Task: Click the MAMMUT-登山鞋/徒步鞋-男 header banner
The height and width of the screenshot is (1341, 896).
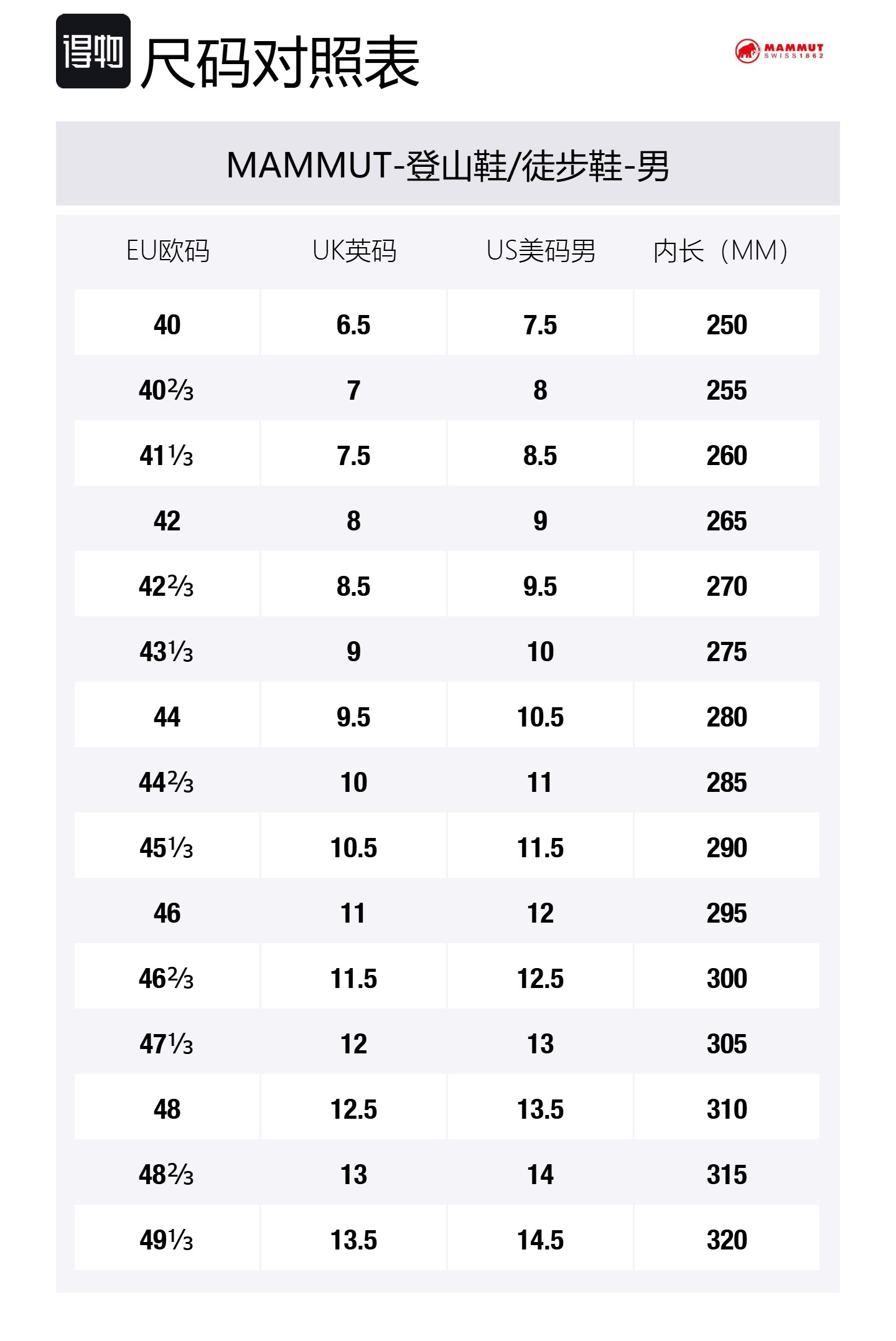Action: [x=448, y=164]
